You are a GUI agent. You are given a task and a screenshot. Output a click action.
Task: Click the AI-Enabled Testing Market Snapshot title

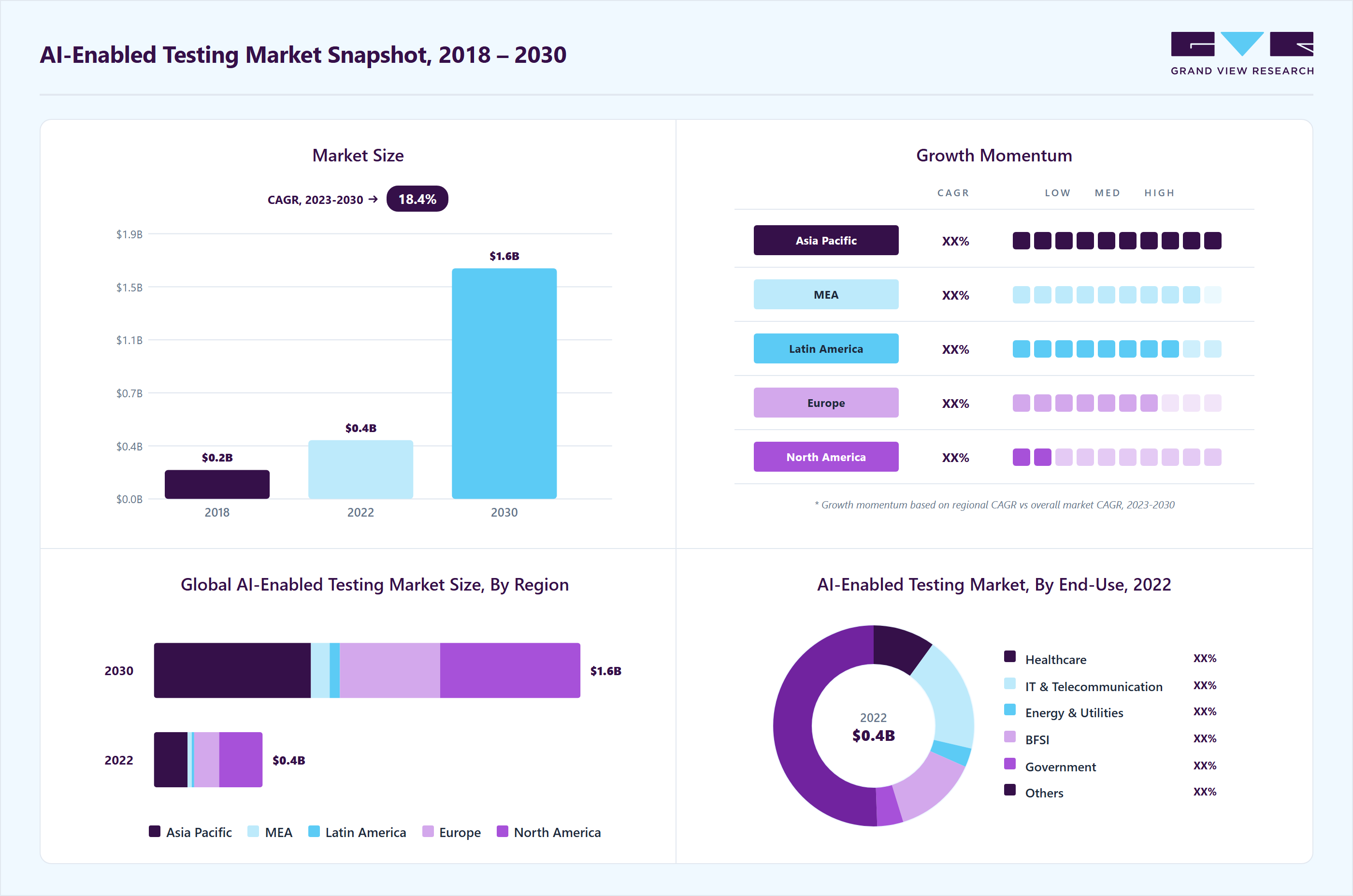click(303, 55)
